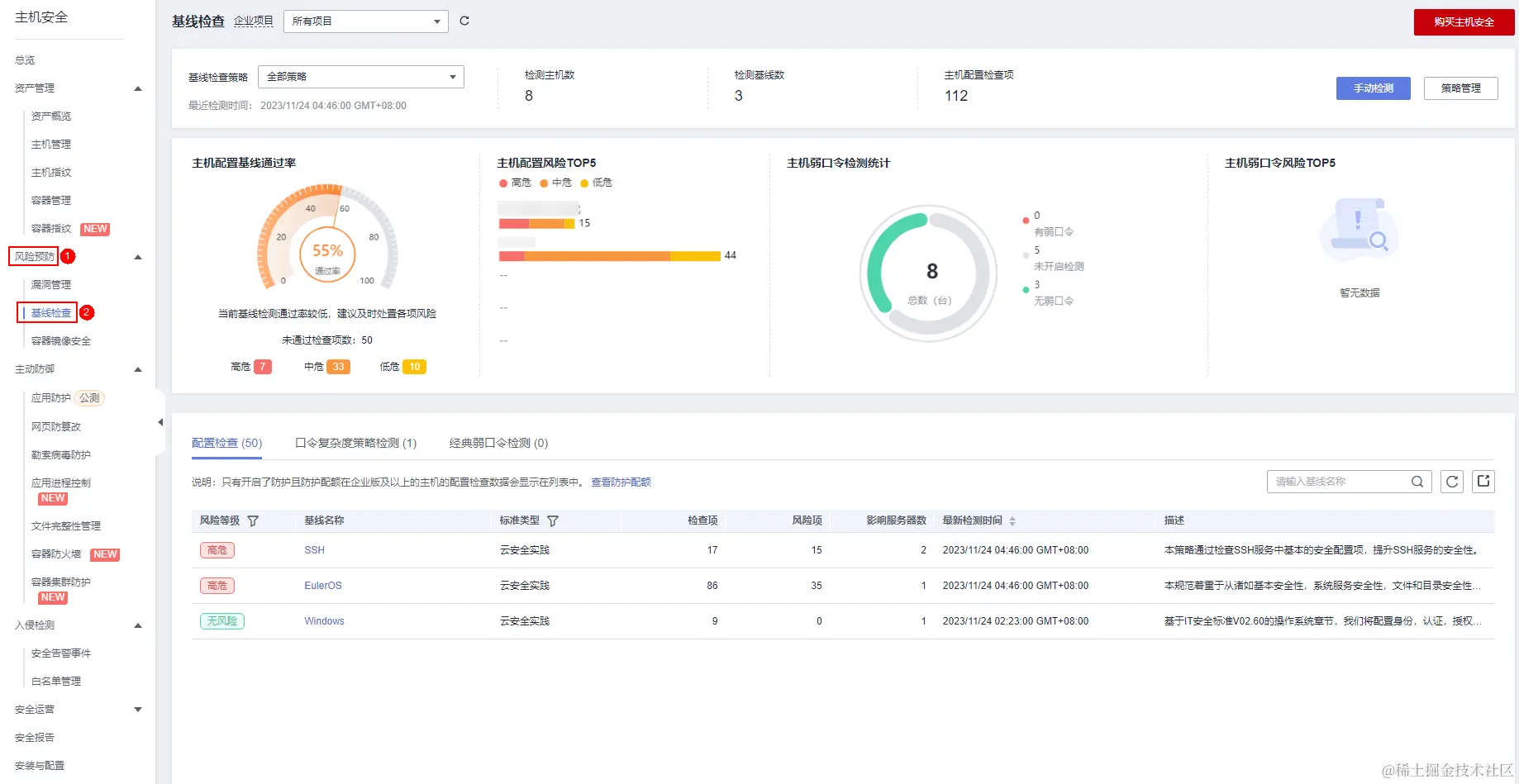Click the 15 risk bar in TOP5 chart
Viewport: 1519px width, 784px height.
click(x=536, y=223)
